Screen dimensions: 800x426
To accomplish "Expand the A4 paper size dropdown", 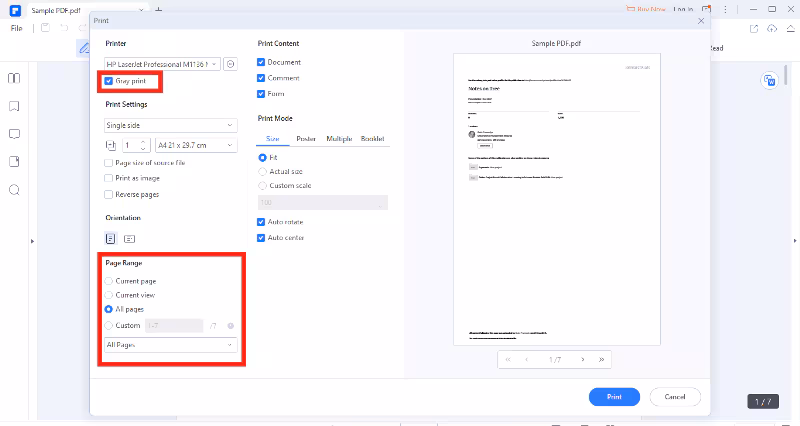I will coord(195,145).
